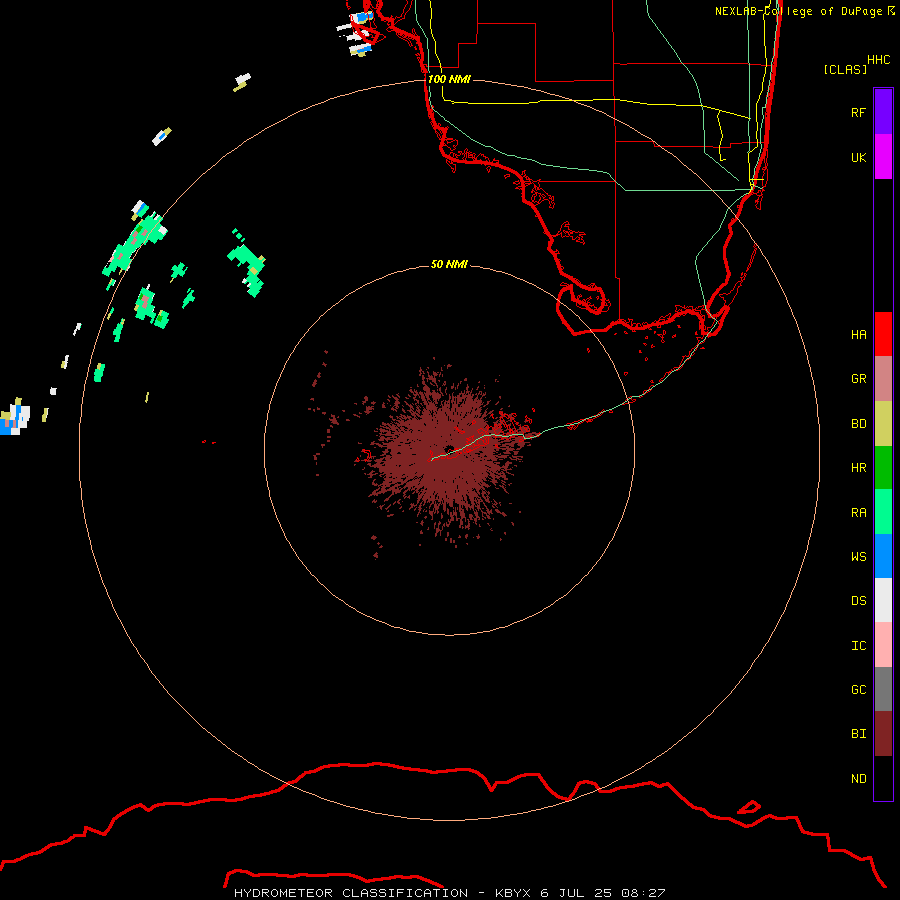Click the [CLAS] units label
Viewport: 900px width, 900px height.
pyautogui.click(x=845, y=69)
